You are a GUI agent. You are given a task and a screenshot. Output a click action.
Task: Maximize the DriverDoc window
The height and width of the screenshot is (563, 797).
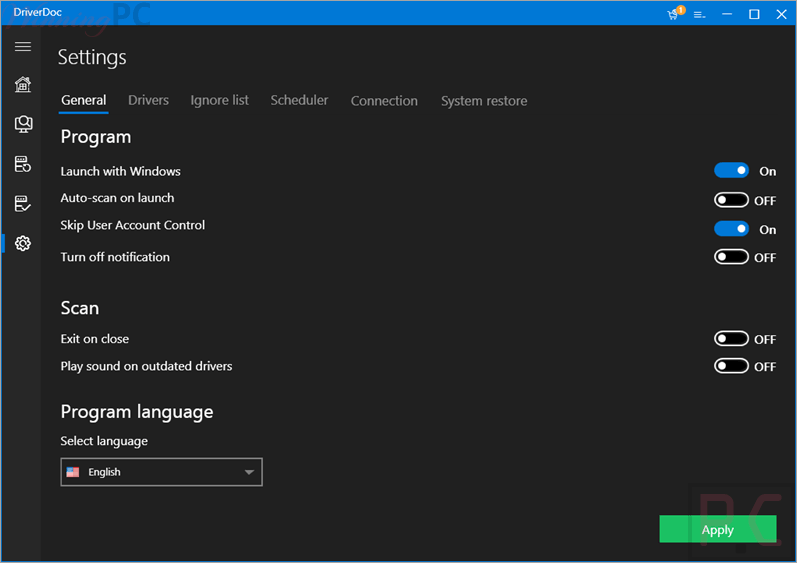[x=754, y=14]
